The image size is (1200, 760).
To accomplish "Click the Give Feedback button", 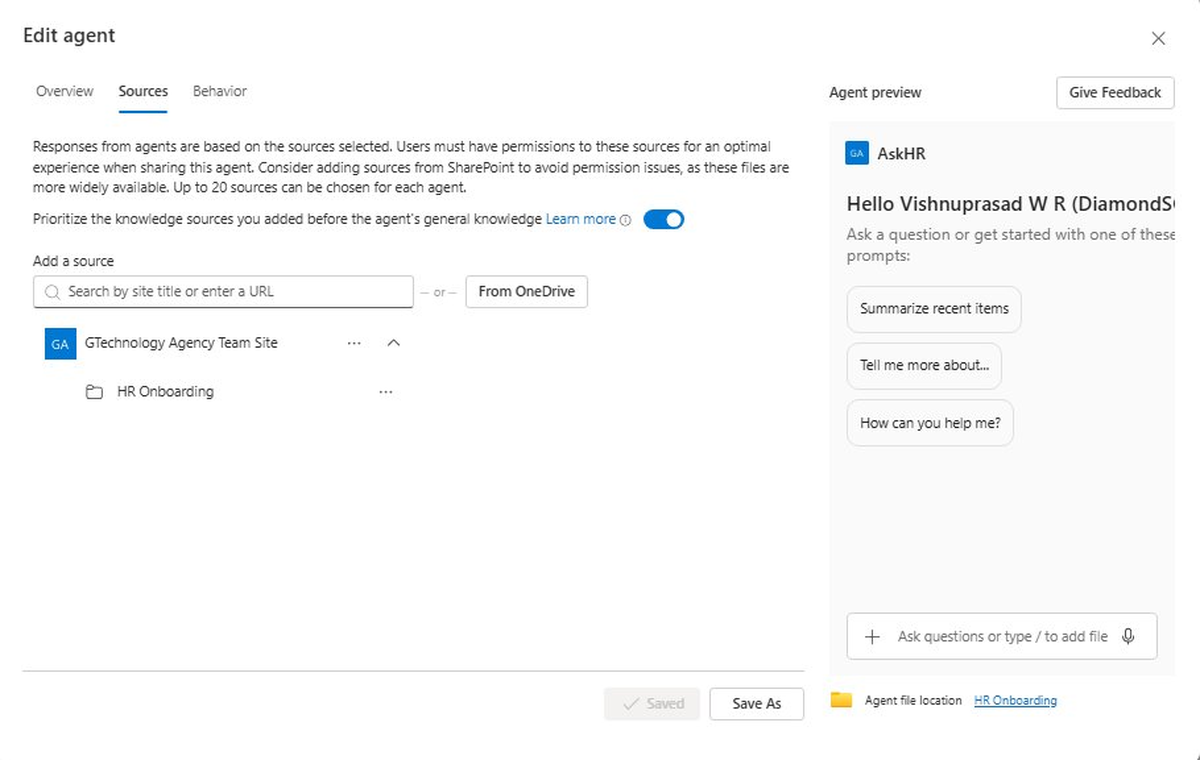I will (x=1114, y=92).
